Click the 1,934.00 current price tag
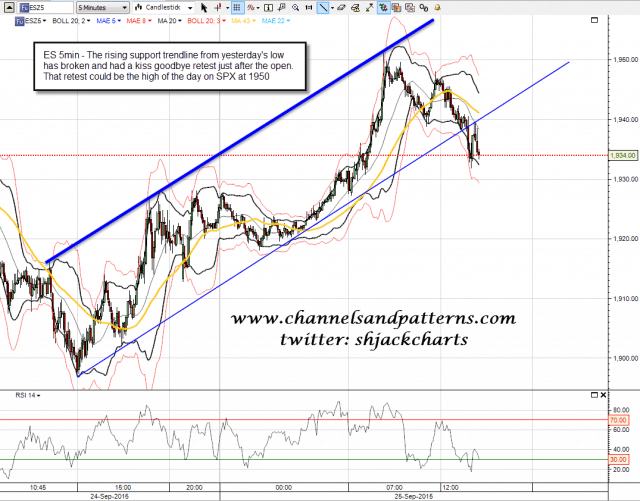640x501 pixels. (x=622, y=156)
